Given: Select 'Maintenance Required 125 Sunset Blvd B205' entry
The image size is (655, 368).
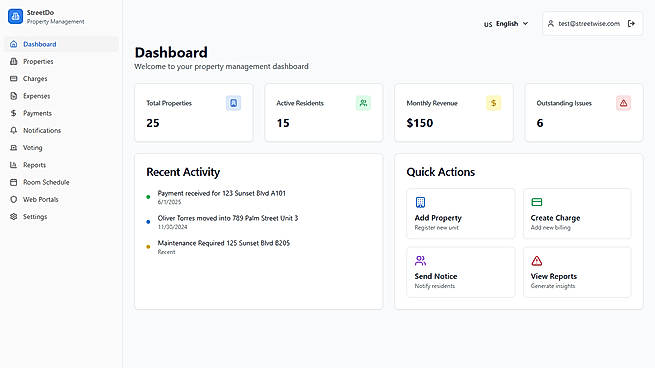Looking at the screenshot, I should 223,243.
